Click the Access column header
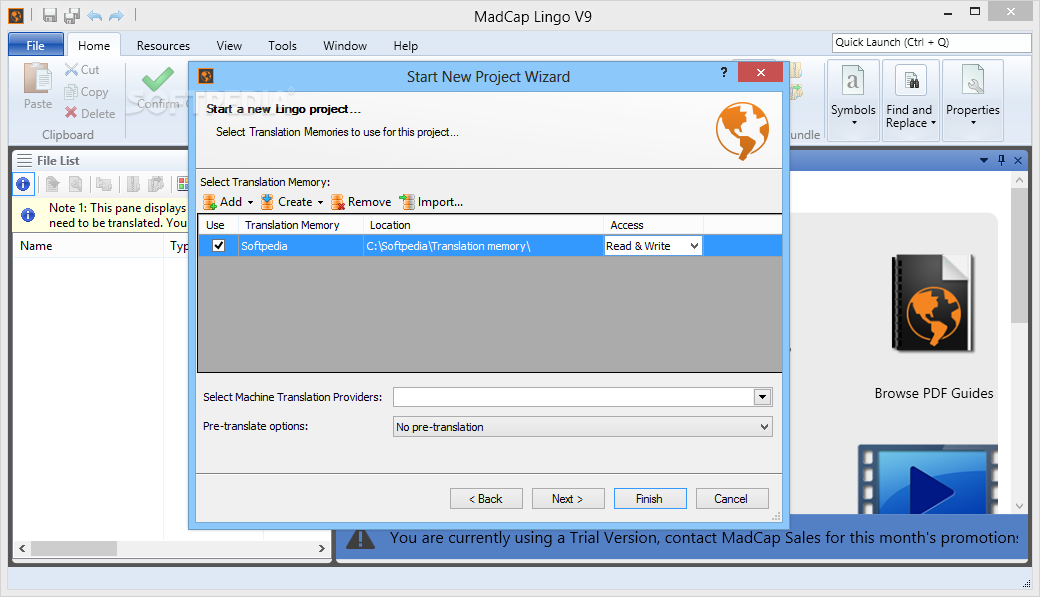This screenshot has height=597, width=1040. tap(653, 225)
